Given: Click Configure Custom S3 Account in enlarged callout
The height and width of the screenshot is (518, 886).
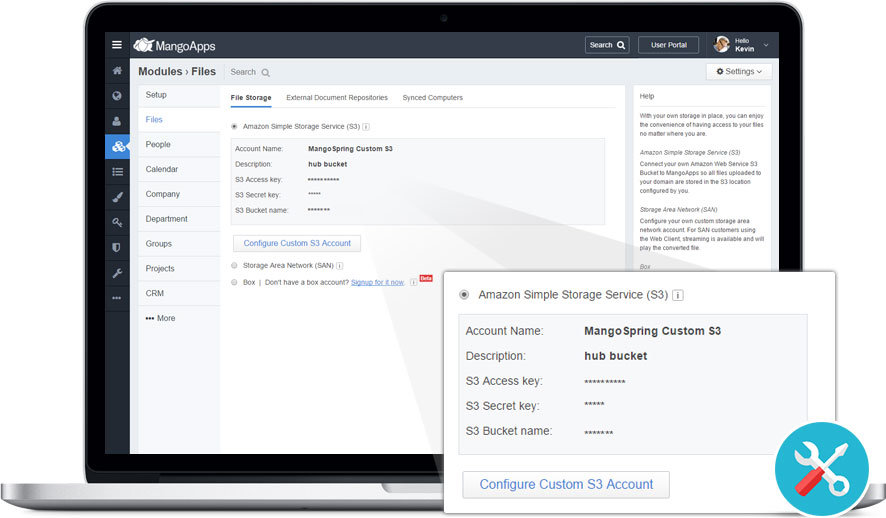Looking at the screenshot, I should 566,485.
